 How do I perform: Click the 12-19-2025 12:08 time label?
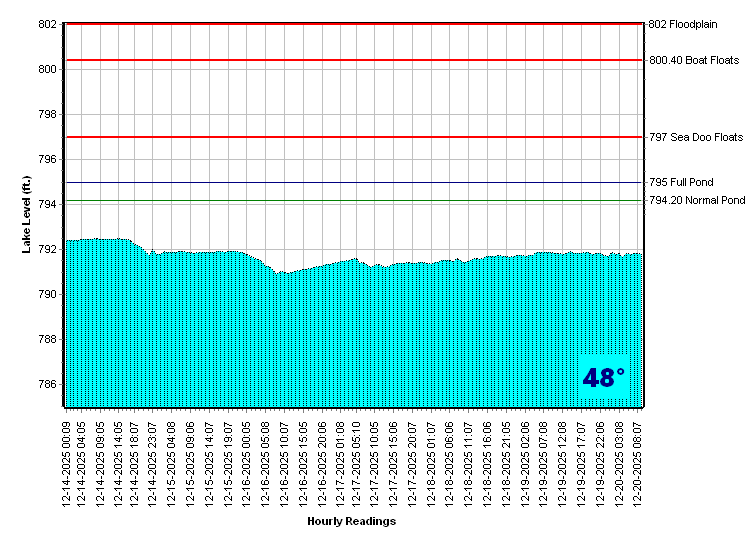(563, 459)
